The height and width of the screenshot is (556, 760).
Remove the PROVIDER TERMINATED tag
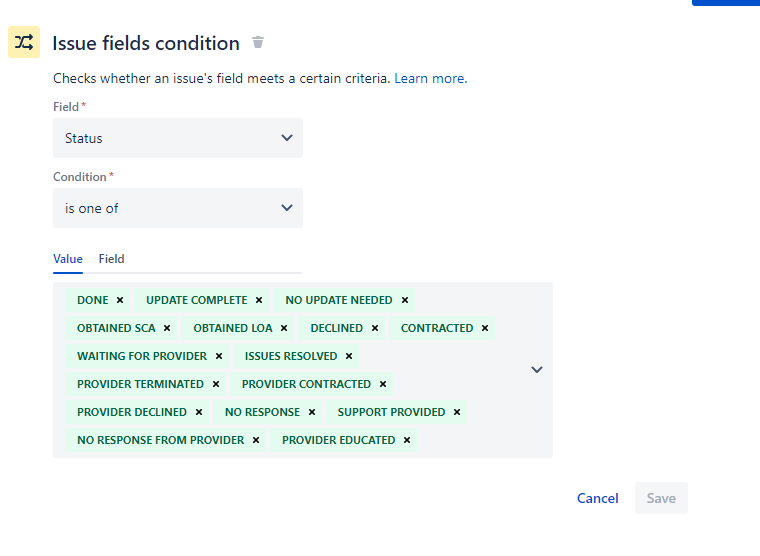(216, 384)
